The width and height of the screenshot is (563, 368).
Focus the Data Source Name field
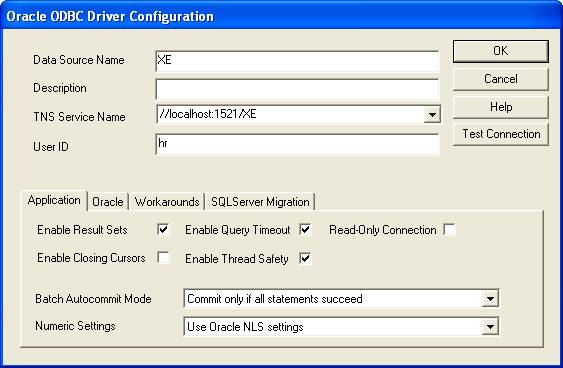297,61
